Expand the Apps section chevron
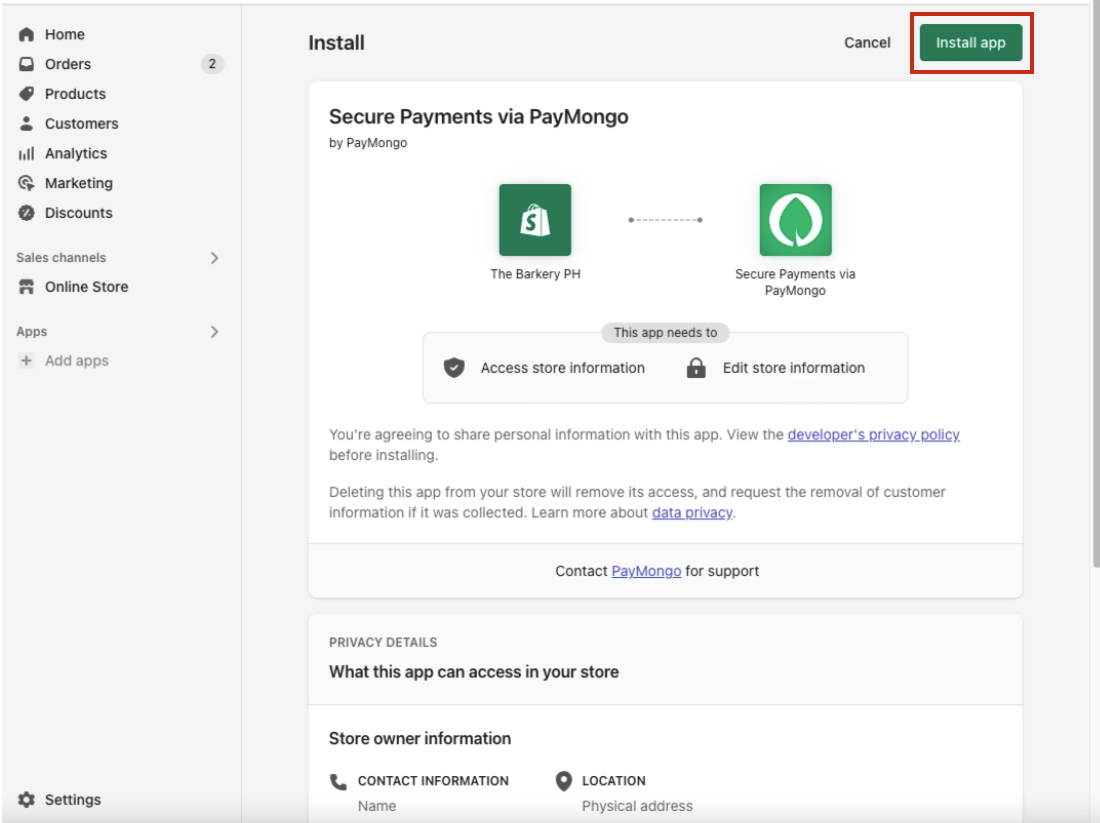 pyautogui.click(x=215, y=332)
